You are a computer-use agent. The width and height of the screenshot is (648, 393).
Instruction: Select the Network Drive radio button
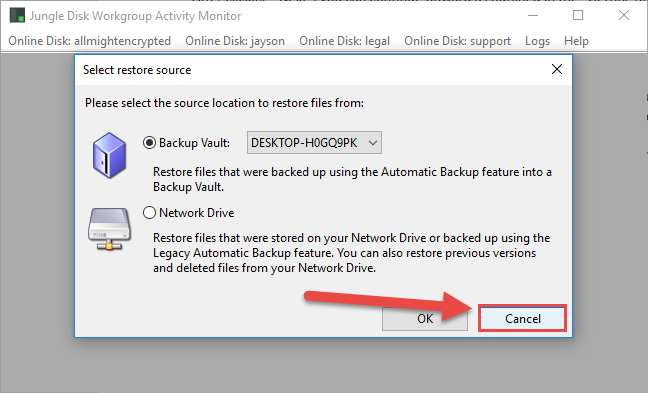(x=149, y=213)
